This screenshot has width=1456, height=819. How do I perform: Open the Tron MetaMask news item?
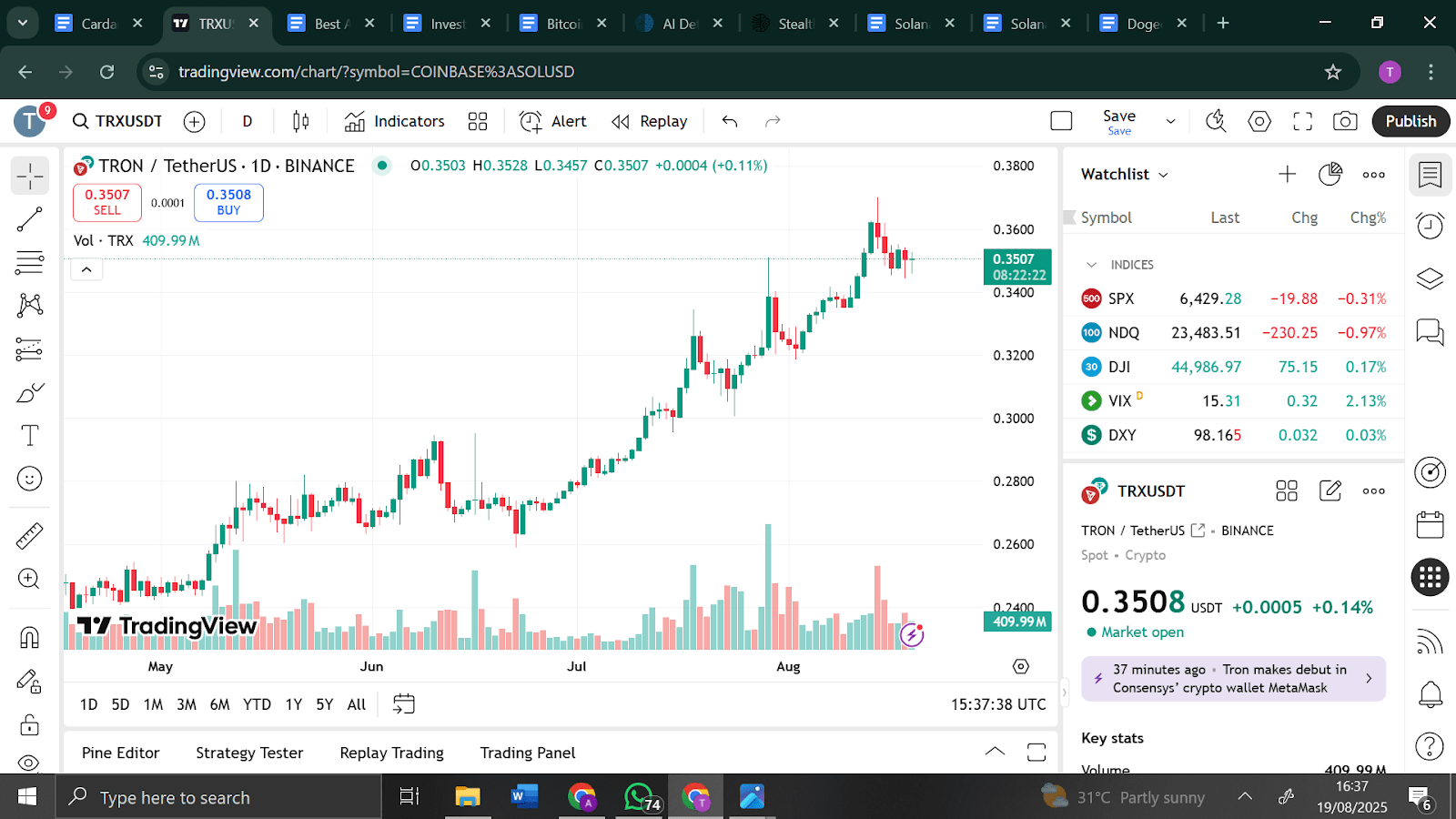coord(1233,679)
